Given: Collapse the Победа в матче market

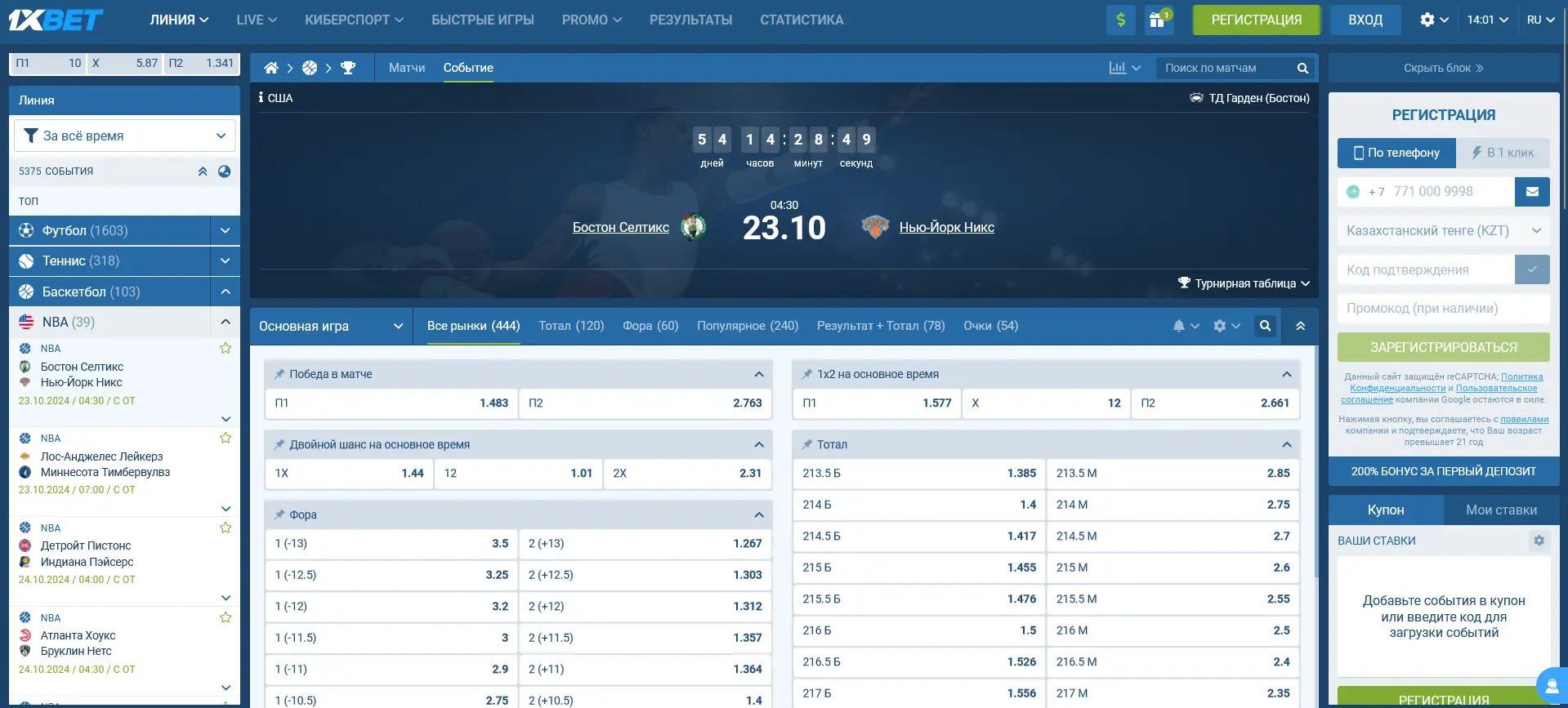Looking at the screenshot, I should [759, 374].
